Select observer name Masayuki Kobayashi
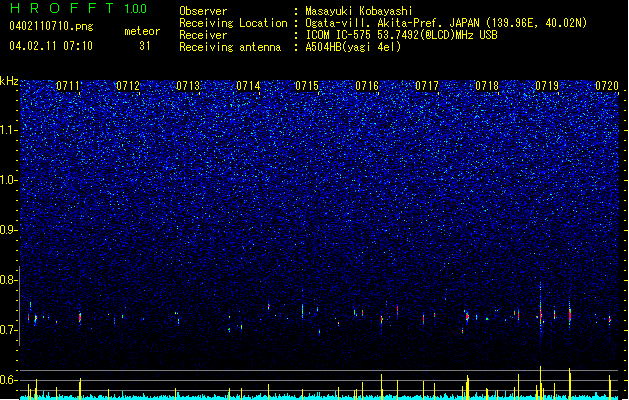This screenshot has width=629, height=400. click(359, 11)
